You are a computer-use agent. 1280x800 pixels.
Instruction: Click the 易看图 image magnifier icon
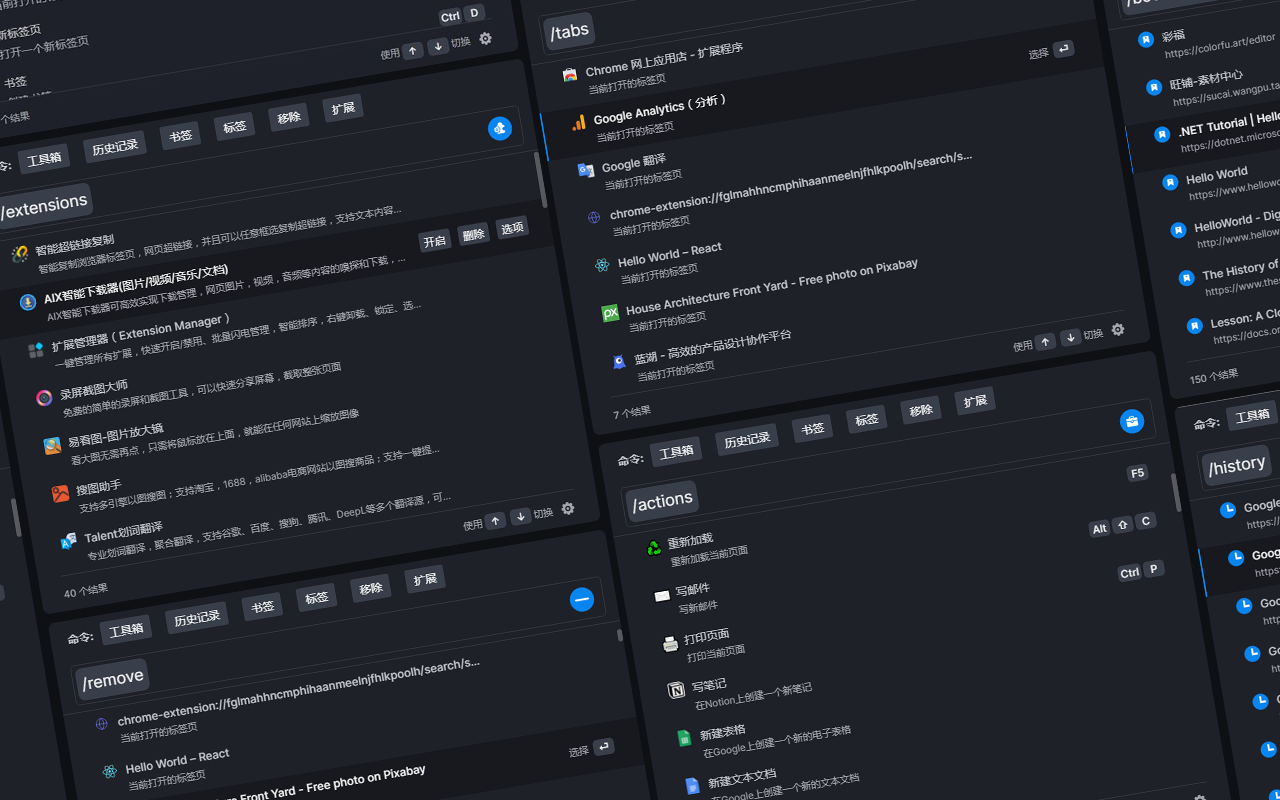pyautogui.click(x=52, y=446)
